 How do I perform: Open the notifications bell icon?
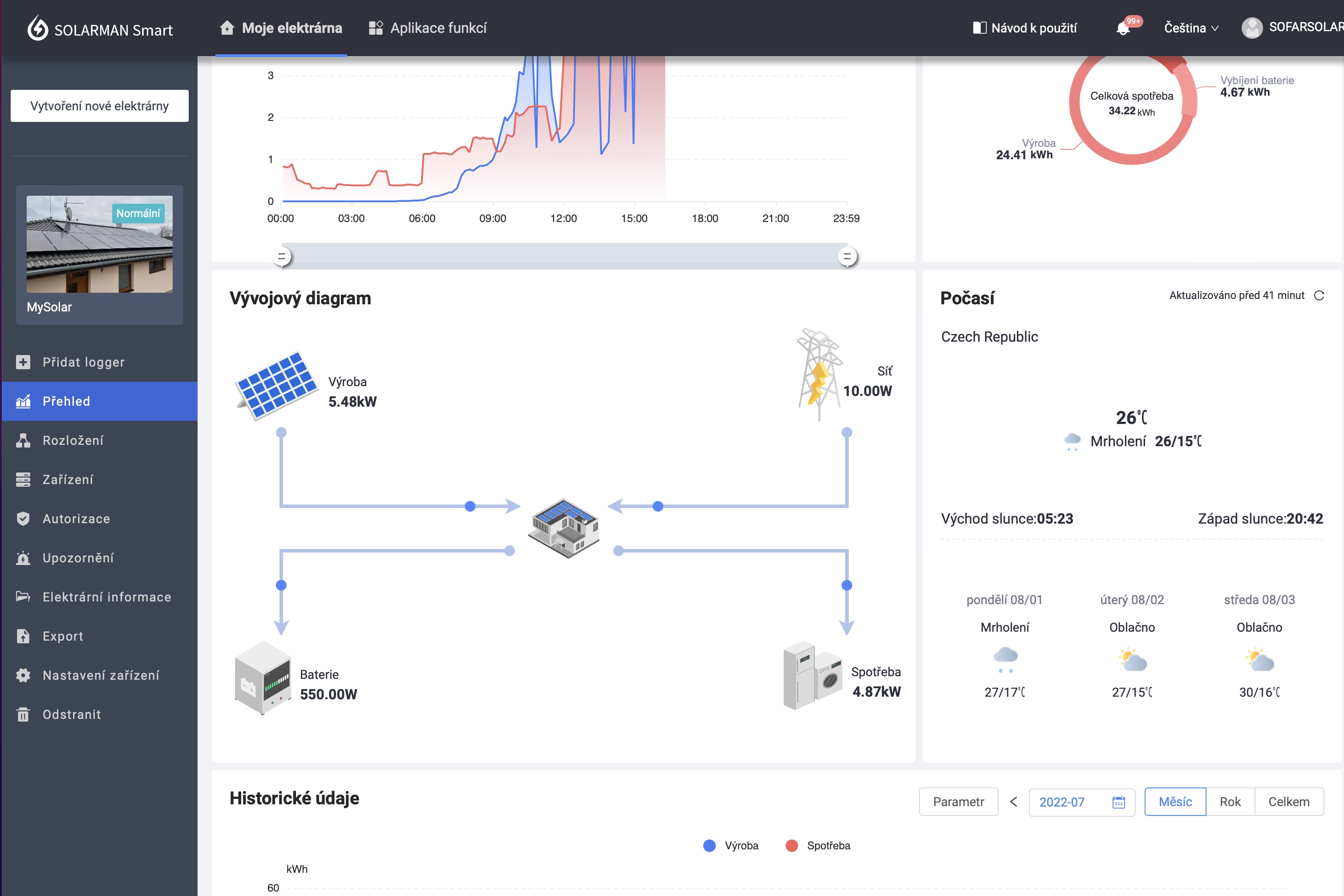coord(1123,28)
